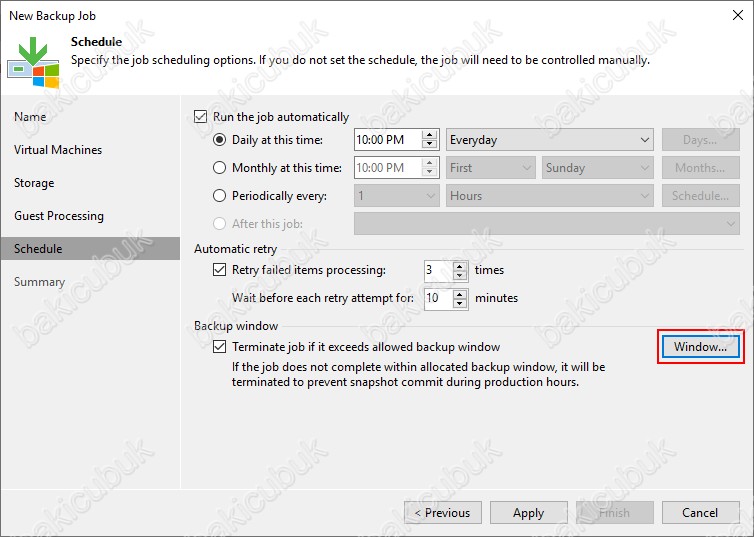Screen dimensions: 754x537
Task: Click the Days... button
Action: tap(701, 140)
